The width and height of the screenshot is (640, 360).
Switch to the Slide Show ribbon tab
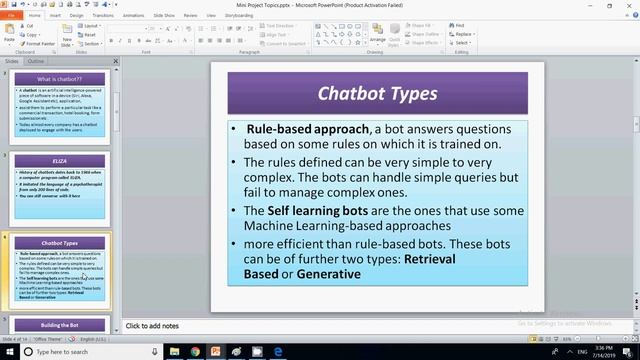pyautogui.click(x=164, y=16)
